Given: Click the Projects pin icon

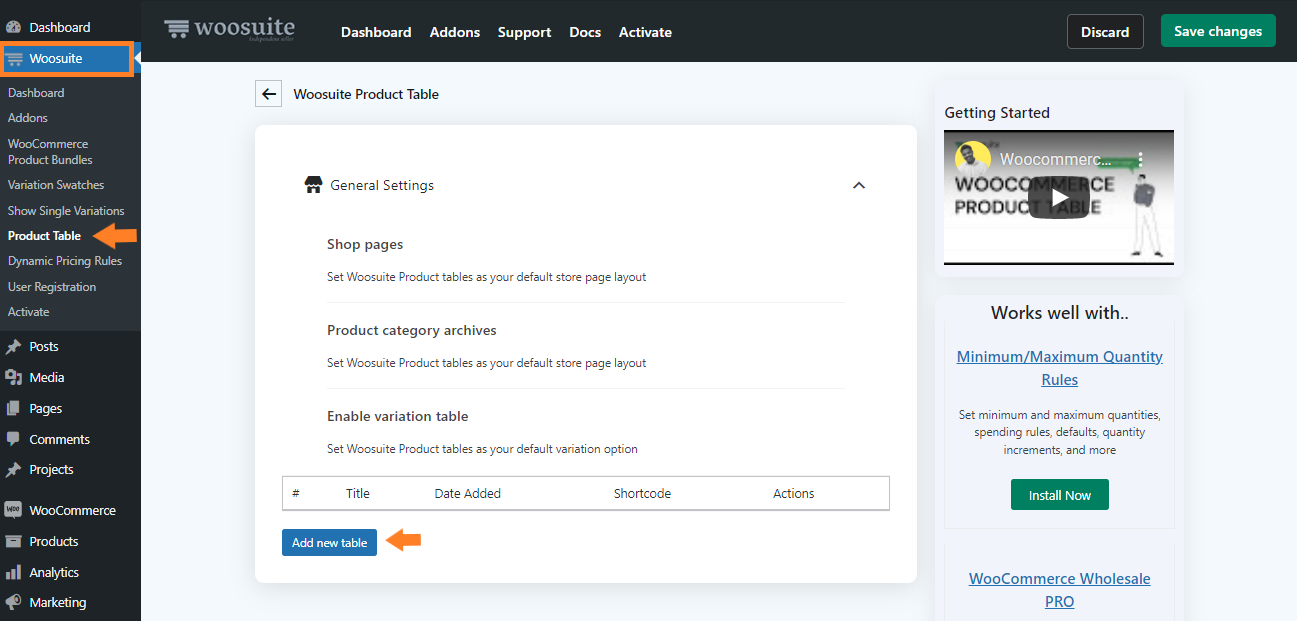Looking at the screenshot, I should tap(13, 470).
